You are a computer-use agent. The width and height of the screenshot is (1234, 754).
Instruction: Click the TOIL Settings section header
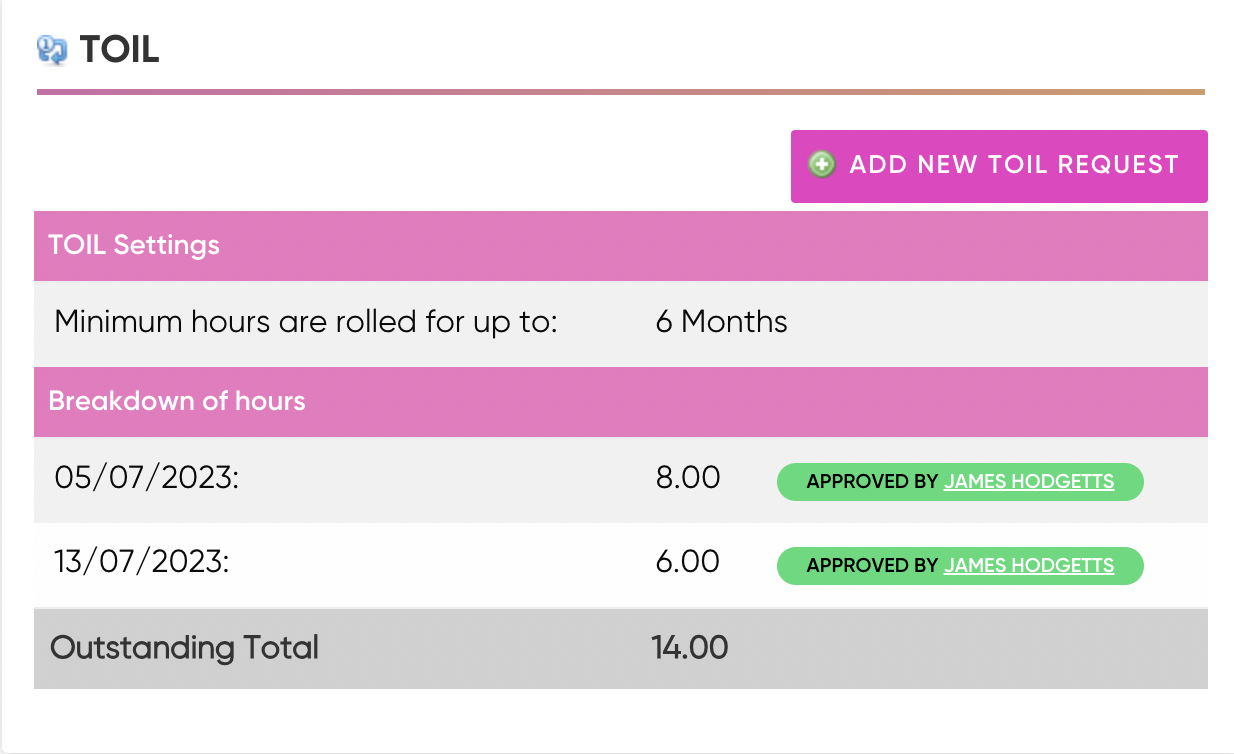(133, 244)
